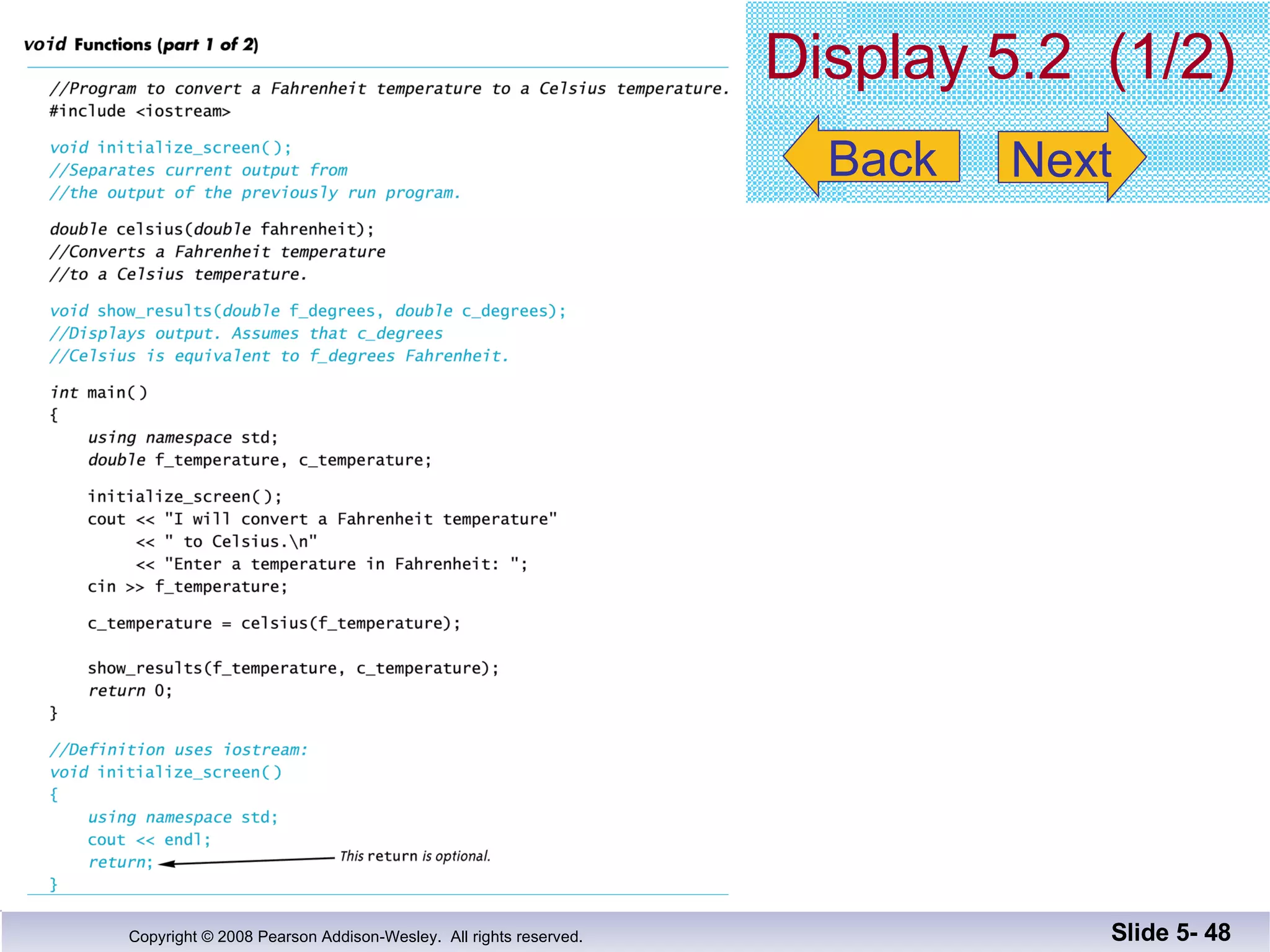Click the '#include <iostream>' line
This screenshot has height=952, width=1270.
[140, 112]
